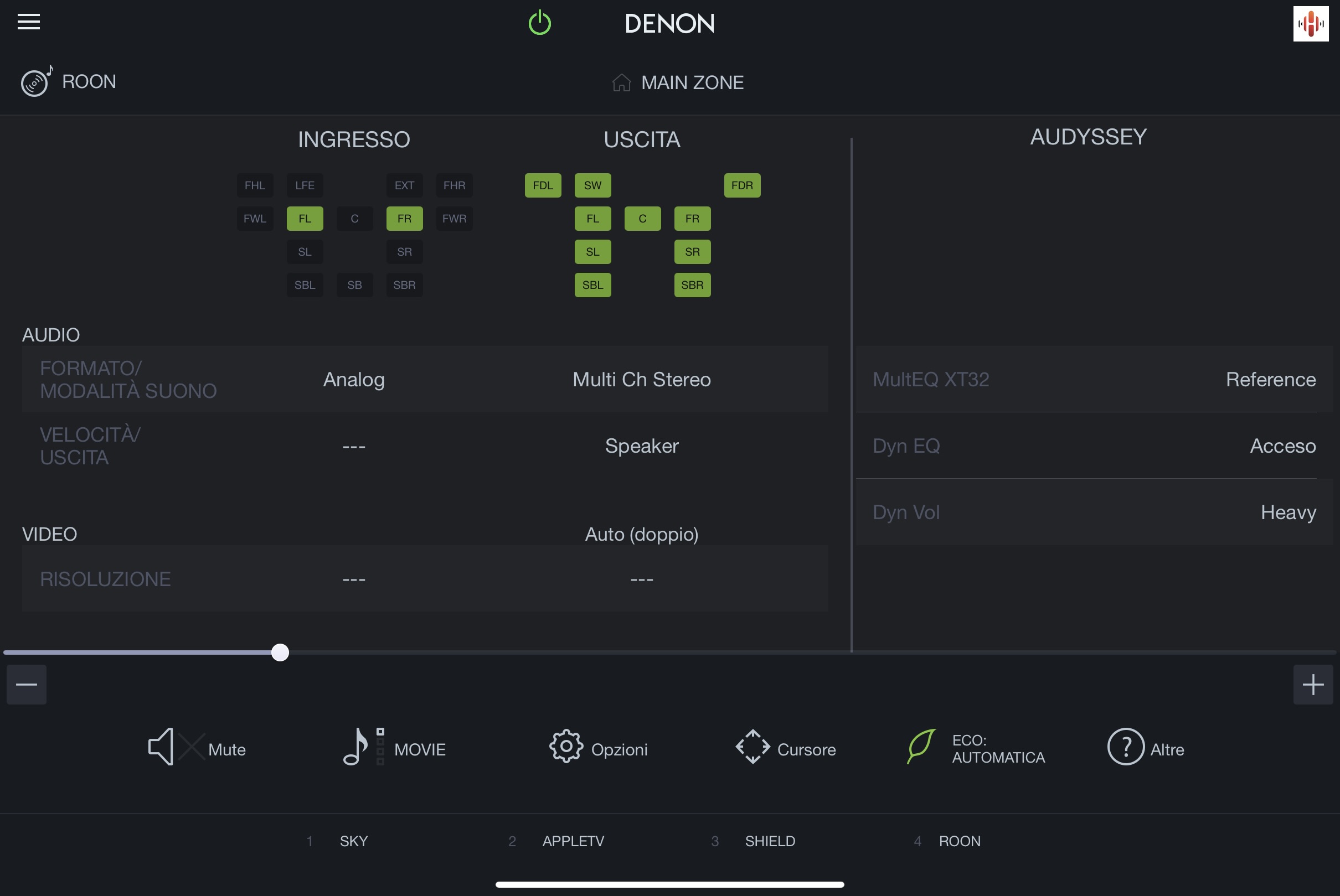The width and height of the screenshot is (1340, 896).
Task: Tap the Mute label
Action: click(227, 750)
